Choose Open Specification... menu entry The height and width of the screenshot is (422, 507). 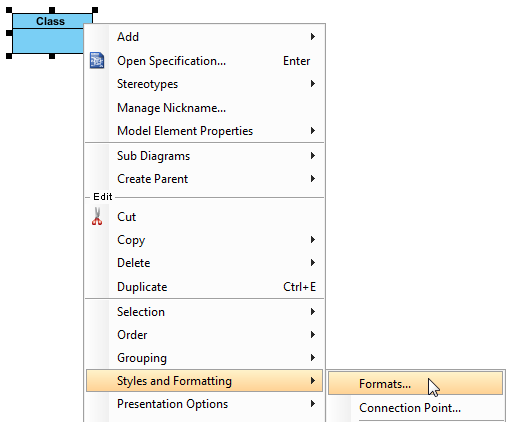pyautogui.click(x=204, y=61)
